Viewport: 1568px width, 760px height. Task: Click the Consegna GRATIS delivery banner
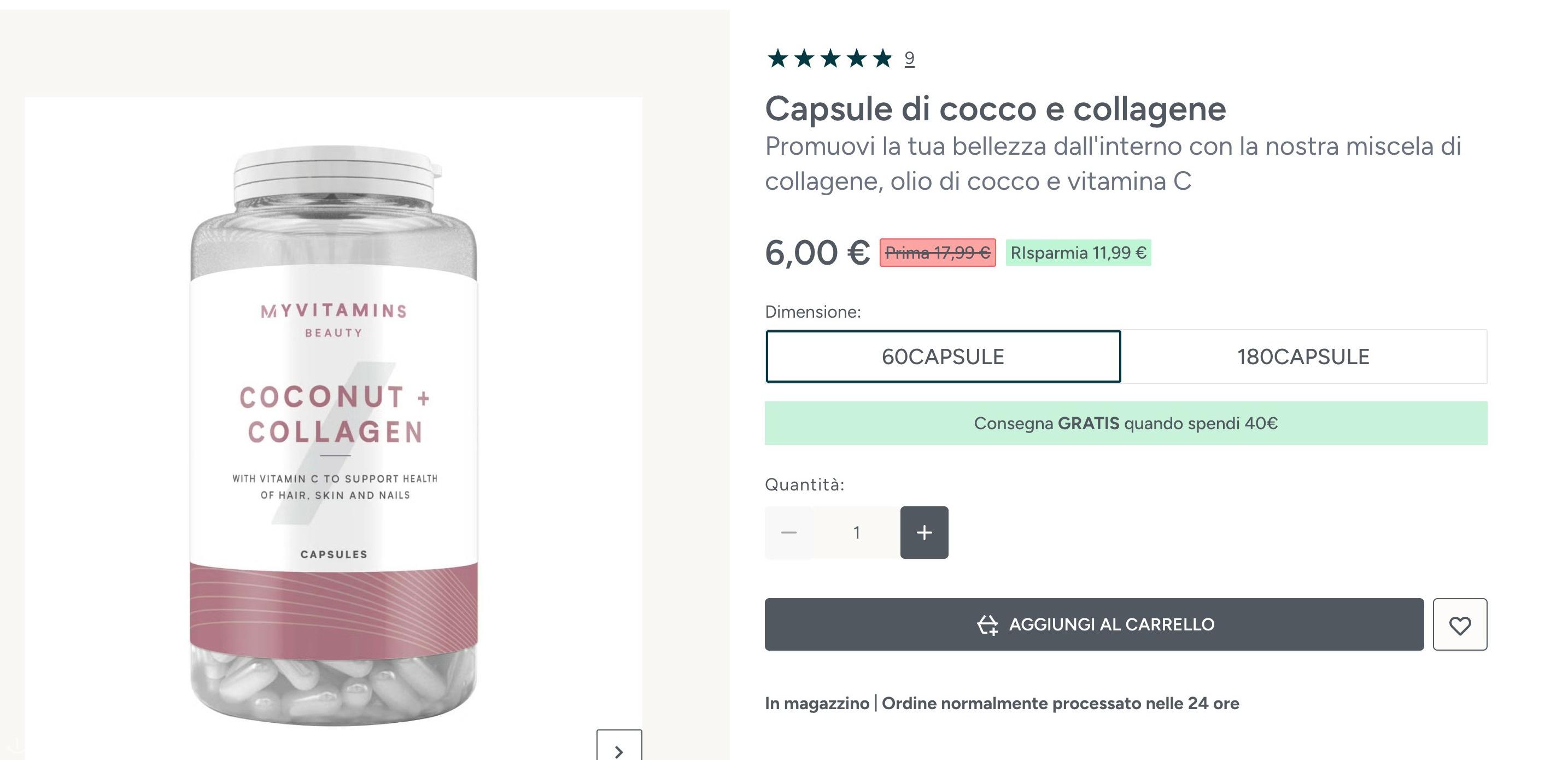coord(1126,423)
